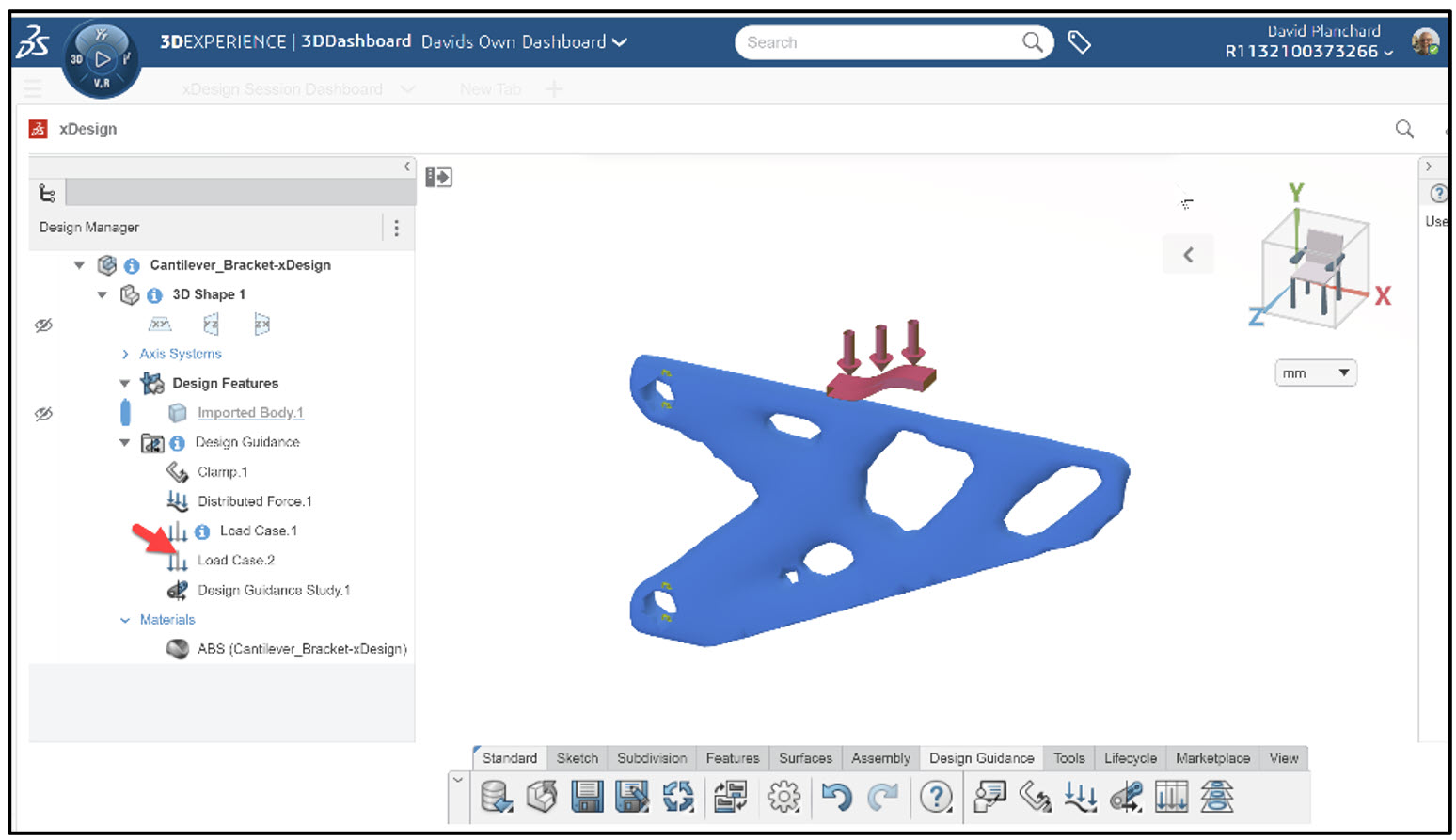Toggle visibility of Imported Body.1
This screenshot has height=840, width=1456.
coord(43,413)
